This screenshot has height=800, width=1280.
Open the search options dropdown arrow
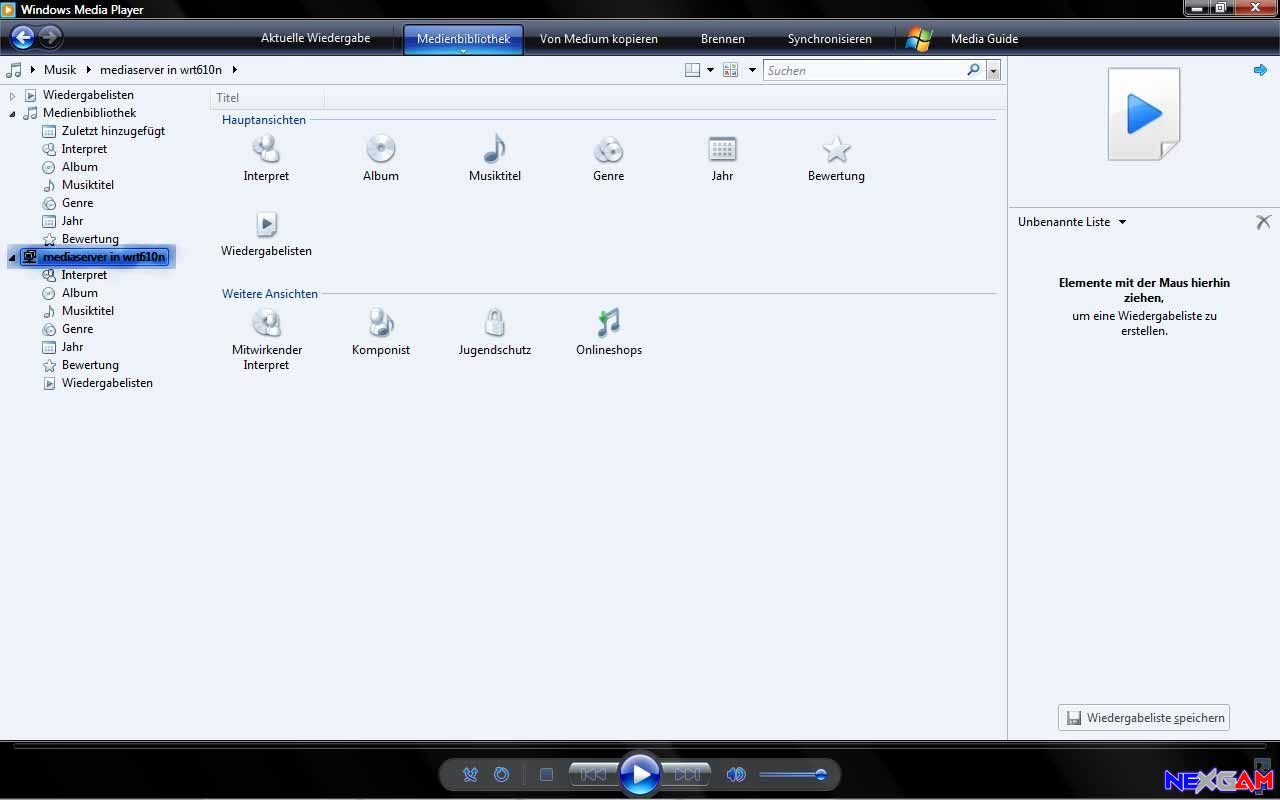(993, 71)
